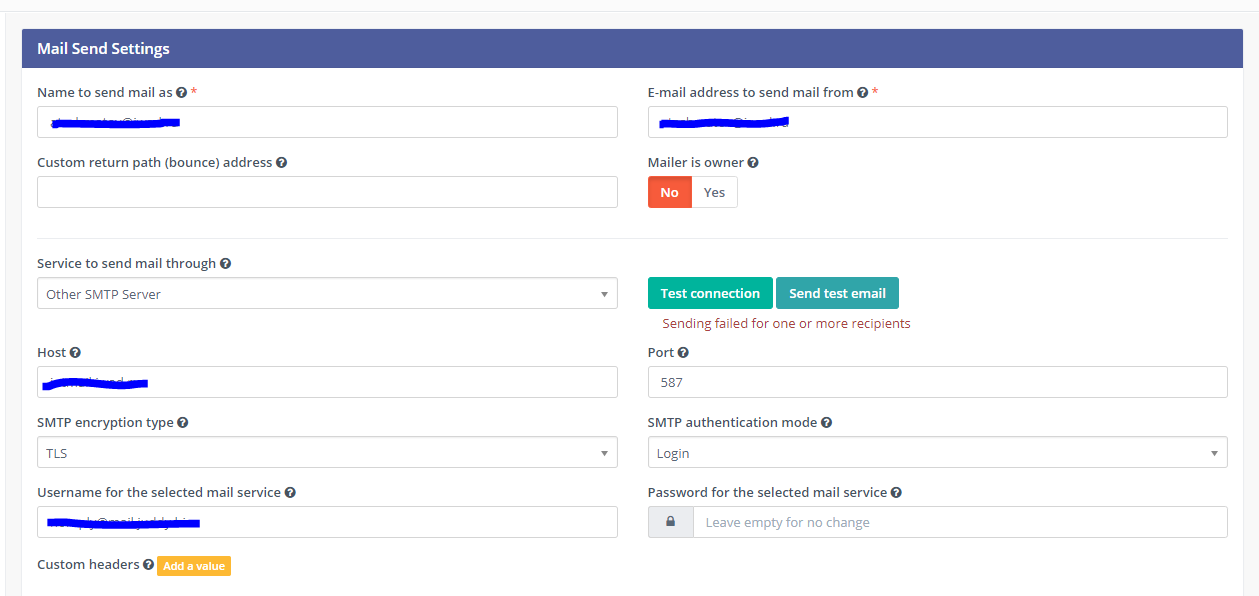1259x596 pixels.
Task: Focus the Custom return path address field
Action: (x=327, y=192)
